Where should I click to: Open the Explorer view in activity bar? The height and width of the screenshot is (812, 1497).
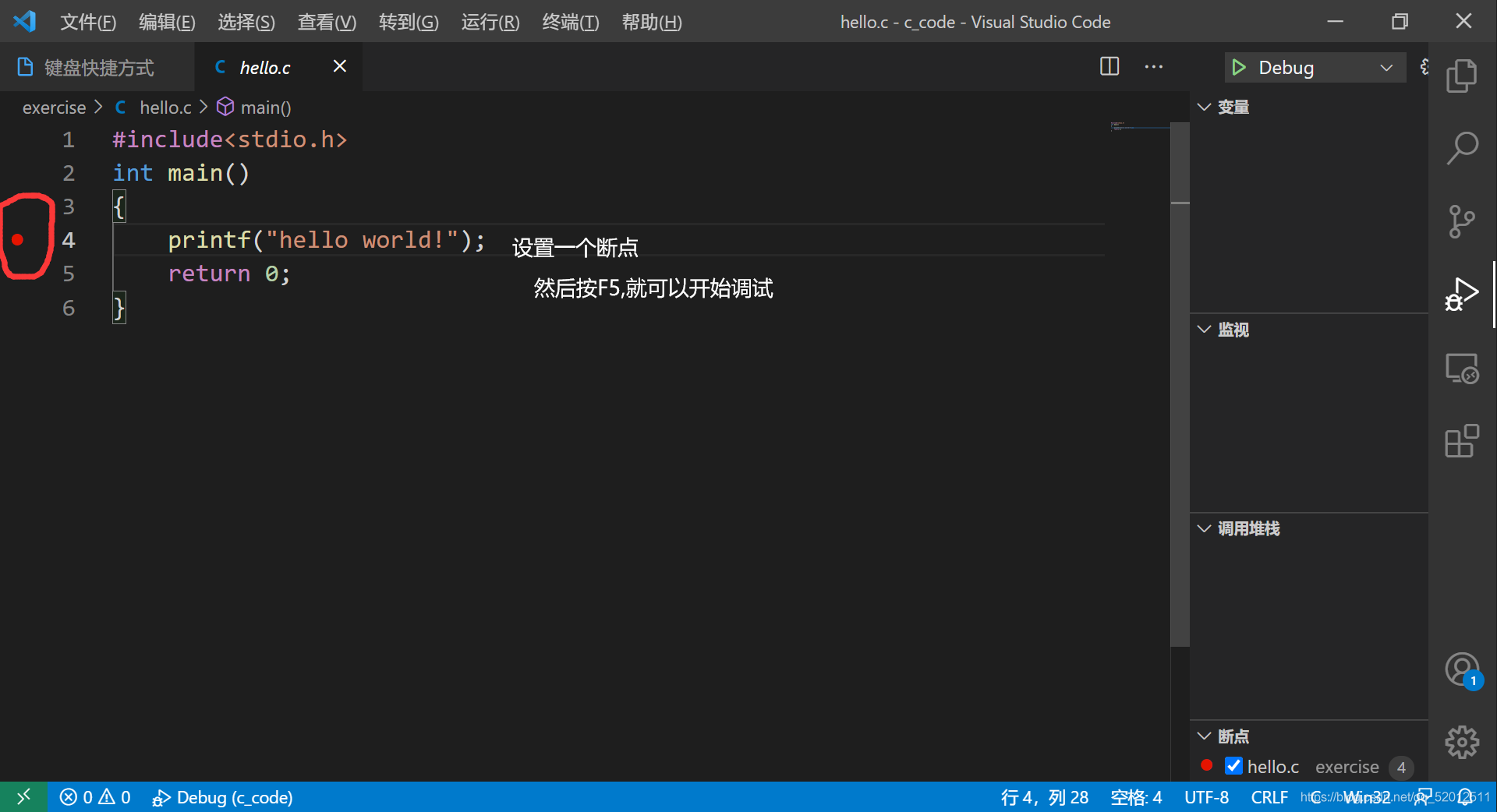tap(1461, 76)
